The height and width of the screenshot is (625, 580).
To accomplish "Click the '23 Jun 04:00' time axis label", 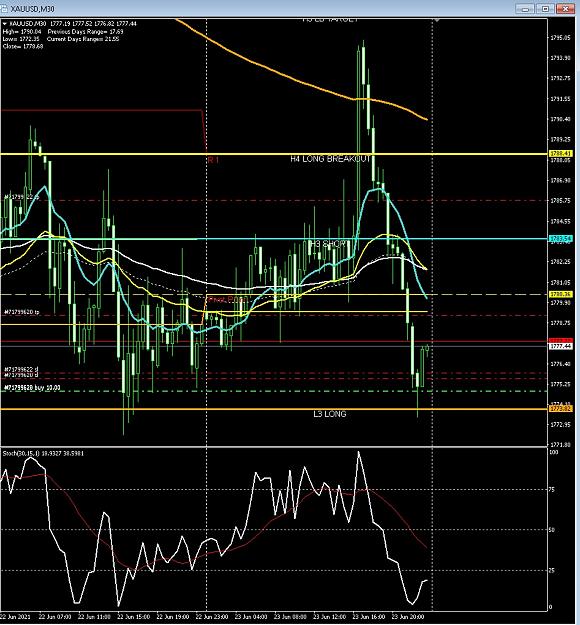I will pyautogui.click(x=250, y=617).
